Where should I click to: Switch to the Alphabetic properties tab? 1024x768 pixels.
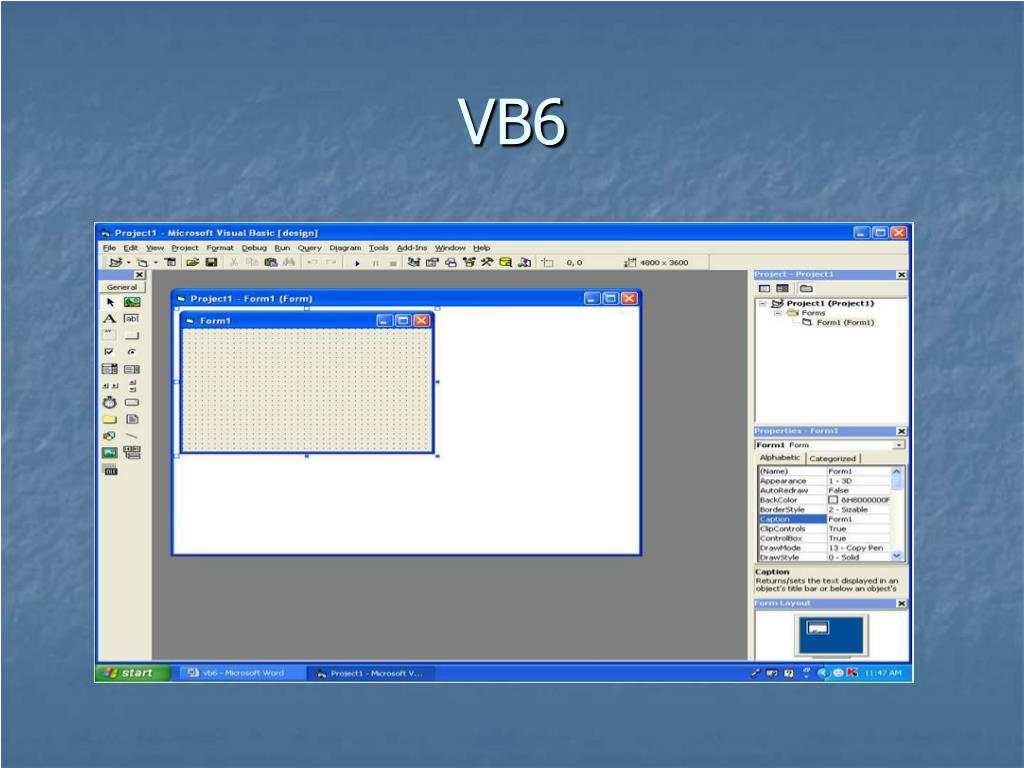(x=780, y=458)
